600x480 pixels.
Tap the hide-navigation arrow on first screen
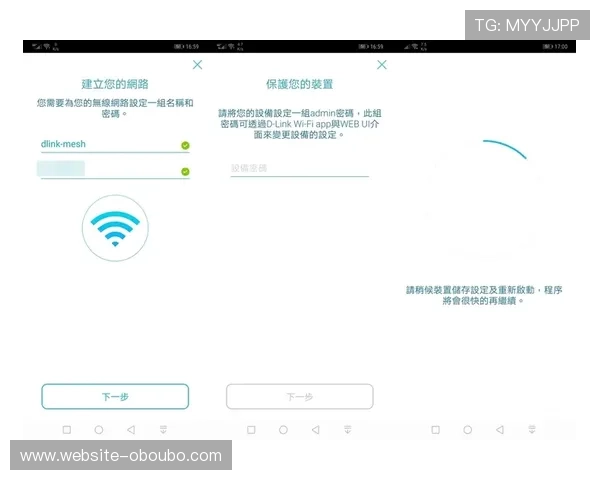(163, 429)
